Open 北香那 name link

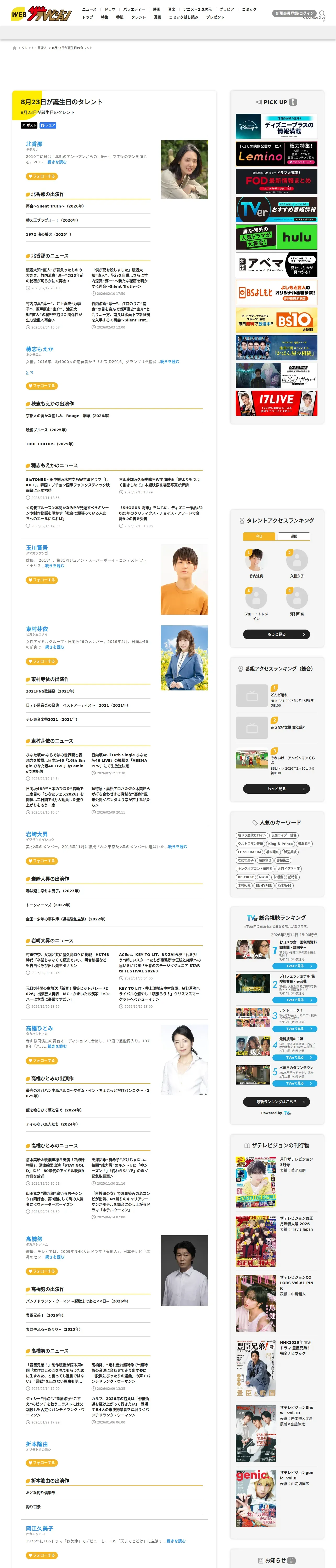[x=34, y=144]
